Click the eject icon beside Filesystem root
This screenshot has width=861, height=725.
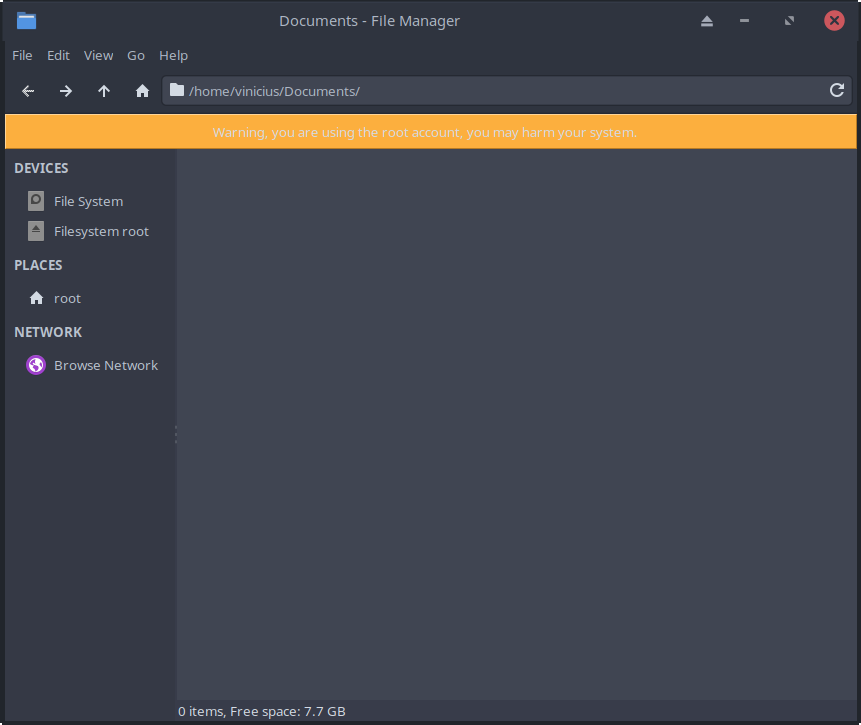[36, 231]
